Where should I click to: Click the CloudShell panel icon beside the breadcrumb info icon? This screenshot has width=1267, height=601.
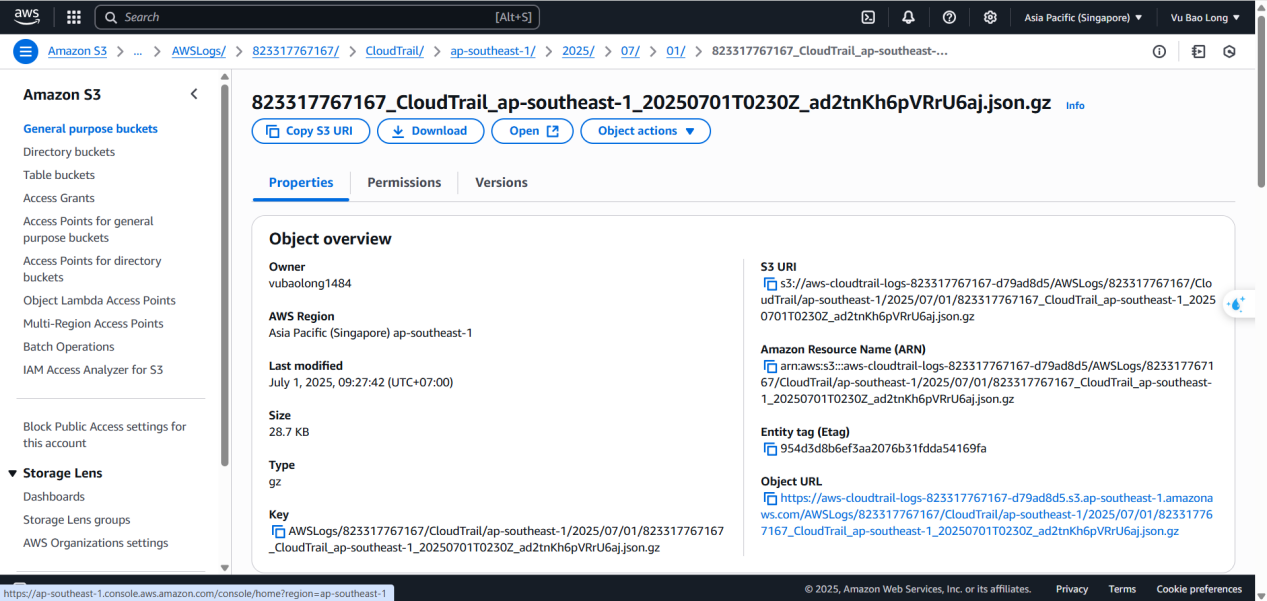coord(1198,52)
